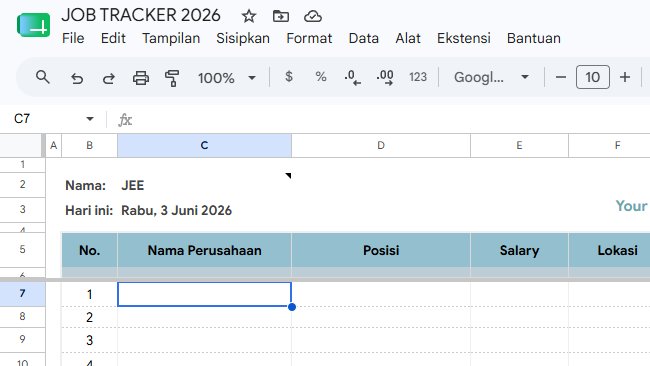Click the 'Lokasi' header cell

tap(609, 250)
